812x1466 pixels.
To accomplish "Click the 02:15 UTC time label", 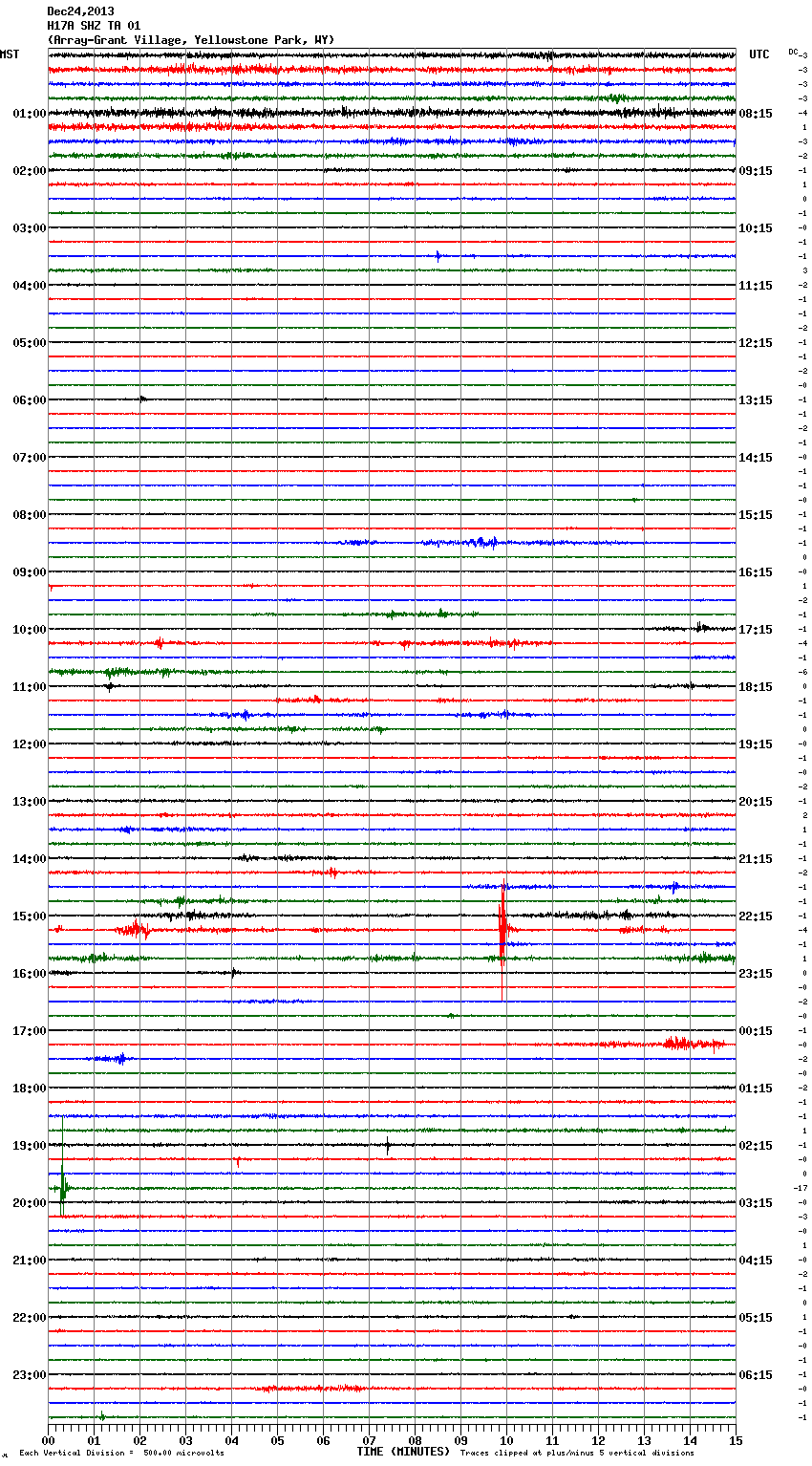I will [x=756, y=1146].
